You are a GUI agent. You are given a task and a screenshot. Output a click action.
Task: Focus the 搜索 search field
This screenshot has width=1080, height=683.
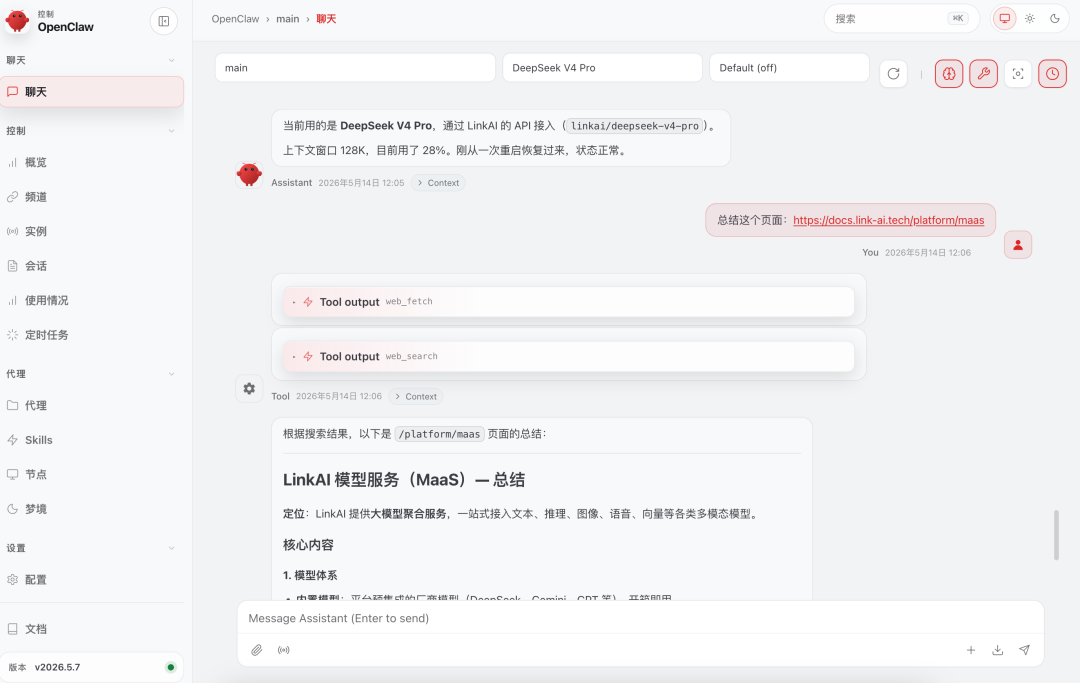[902, 19]
